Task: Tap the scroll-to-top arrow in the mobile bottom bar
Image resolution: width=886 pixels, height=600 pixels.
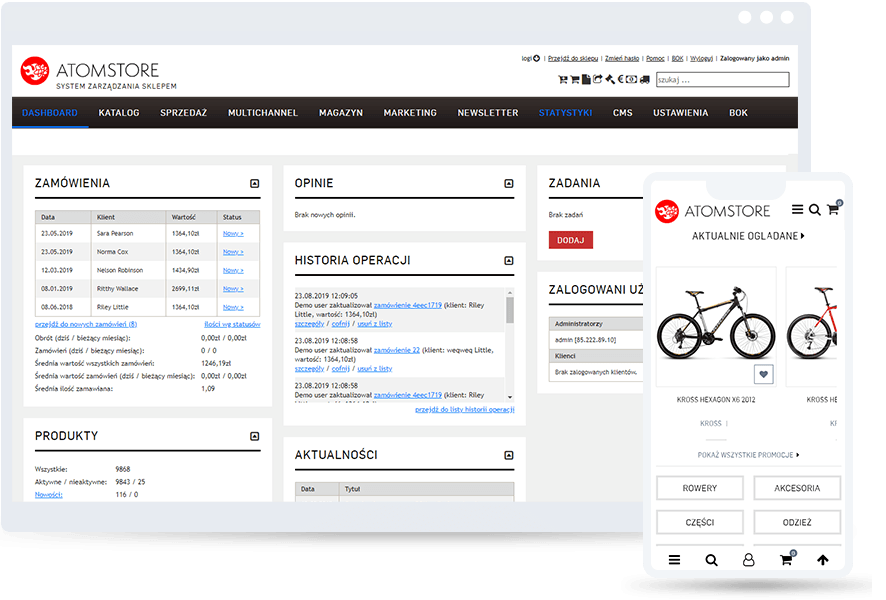Action: click(823, 560)
